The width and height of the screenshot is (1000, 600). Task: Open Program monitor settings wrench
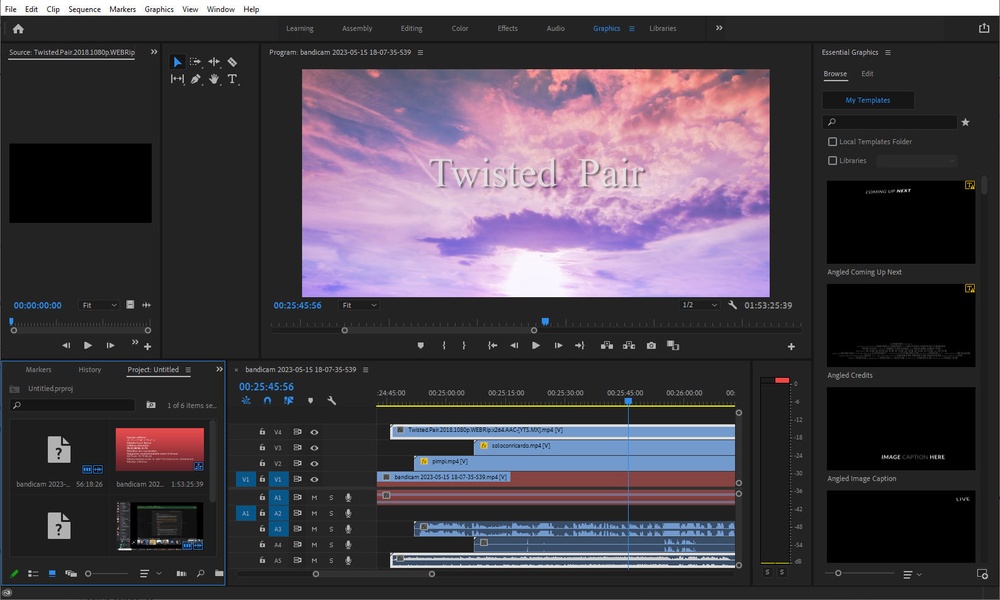pos(732,305)
